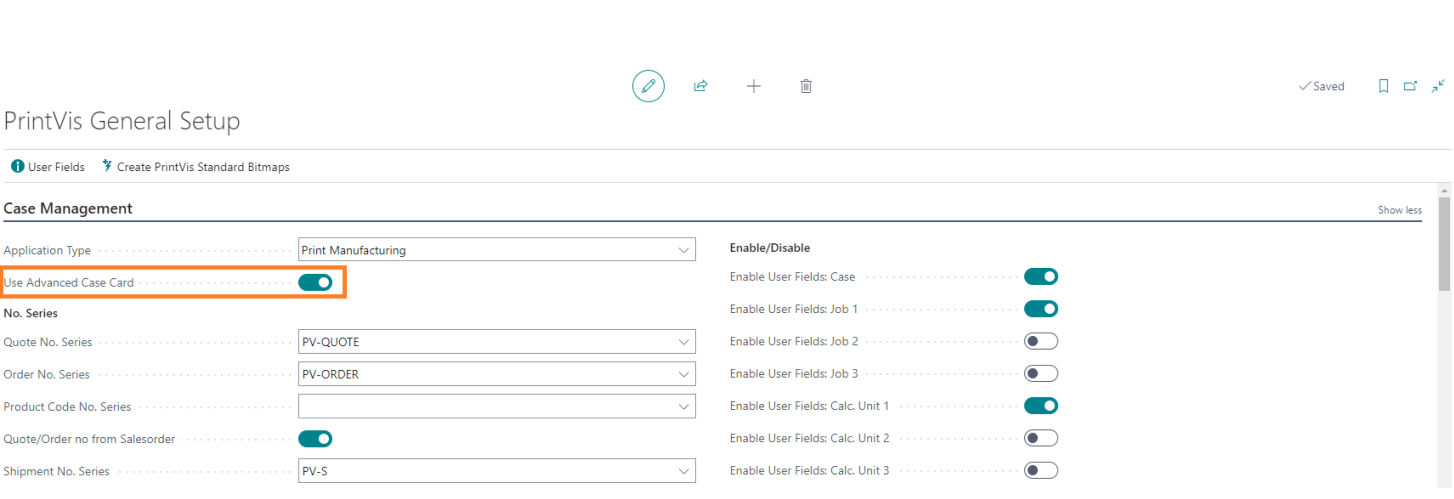
Task: Click the No. Series group heading
Action: point(30,313)
